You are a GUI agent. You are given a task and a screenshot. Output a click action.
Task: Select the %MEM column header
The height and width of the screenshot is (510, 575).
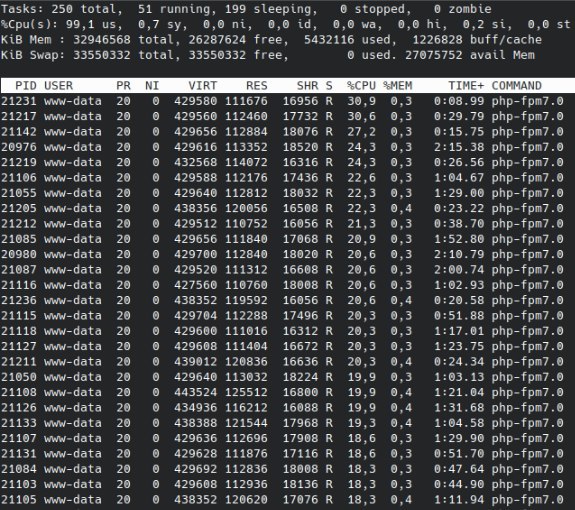click(398, 85)
